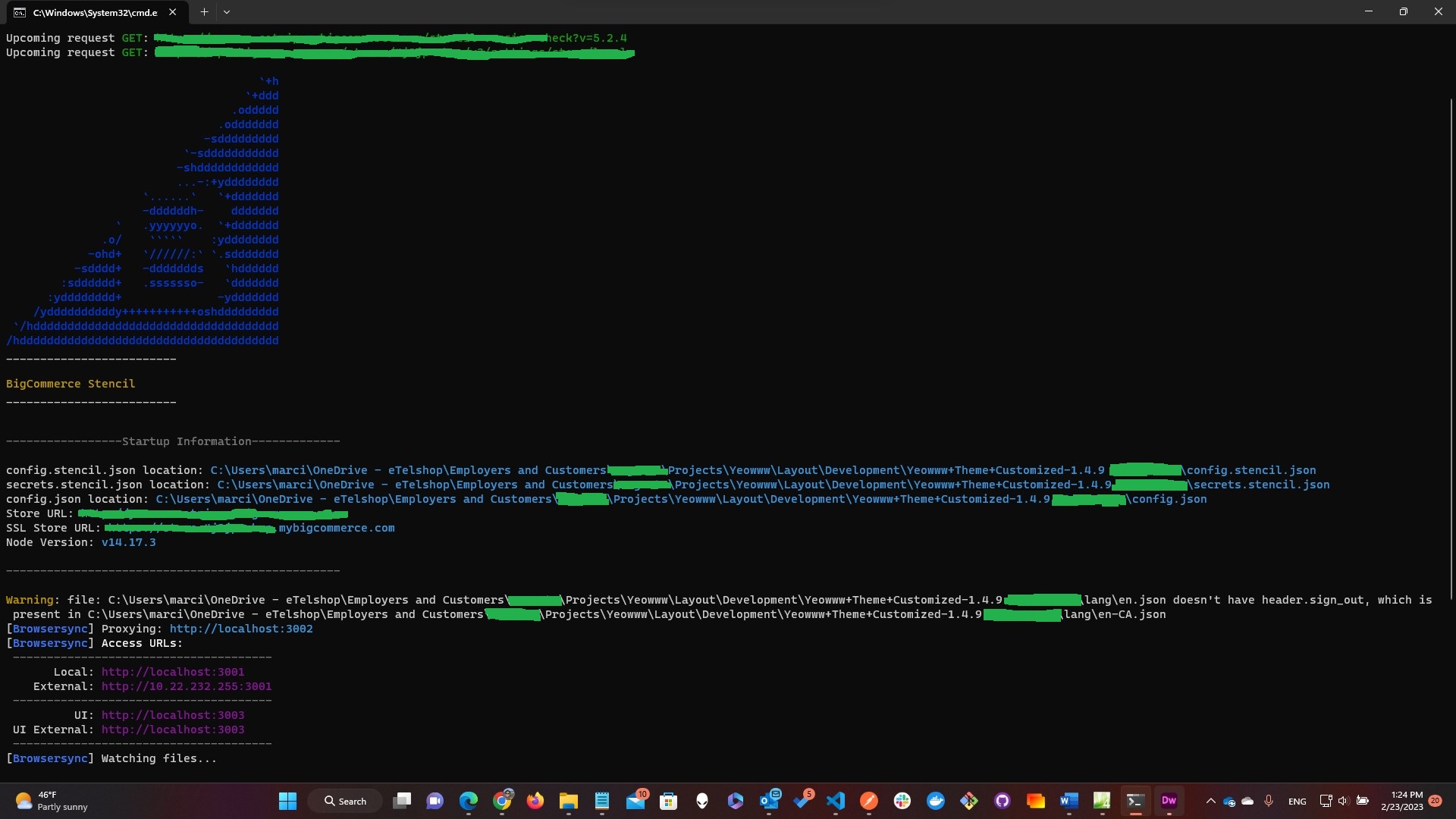Open the orange stacked-windows app icon
Screen dimensions: 1456x819
click(x=1036, y=801)
